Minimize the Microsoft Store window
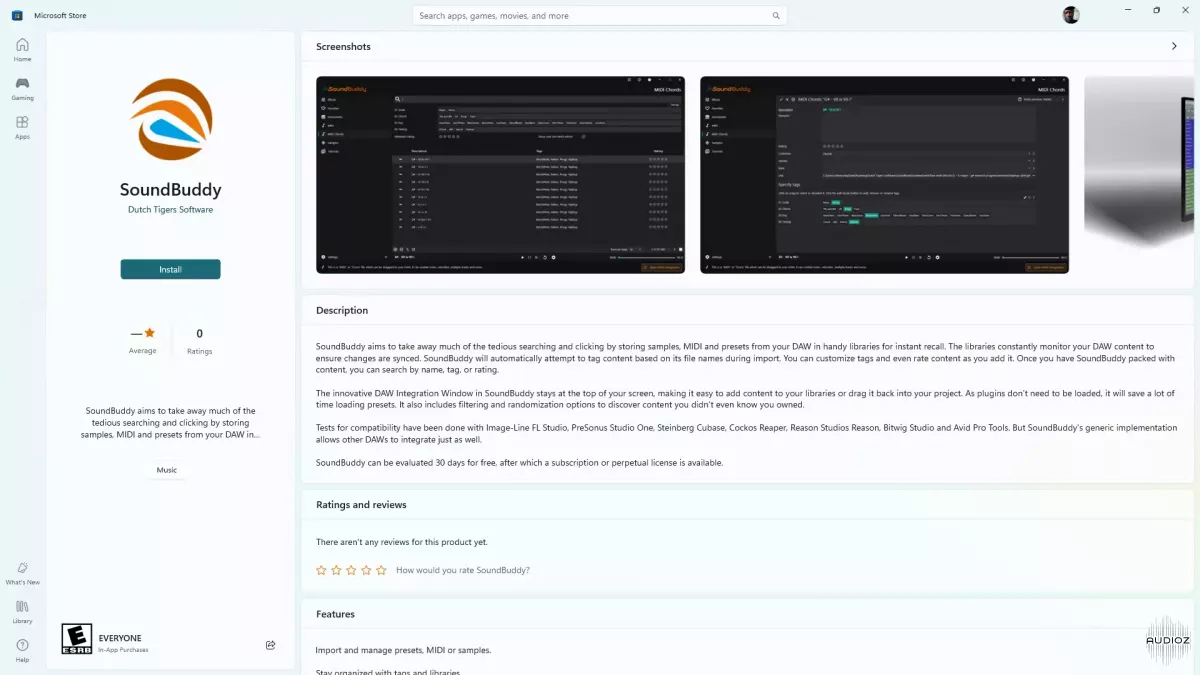Viewport: 1200px width, 675px height. (1128, 10)
